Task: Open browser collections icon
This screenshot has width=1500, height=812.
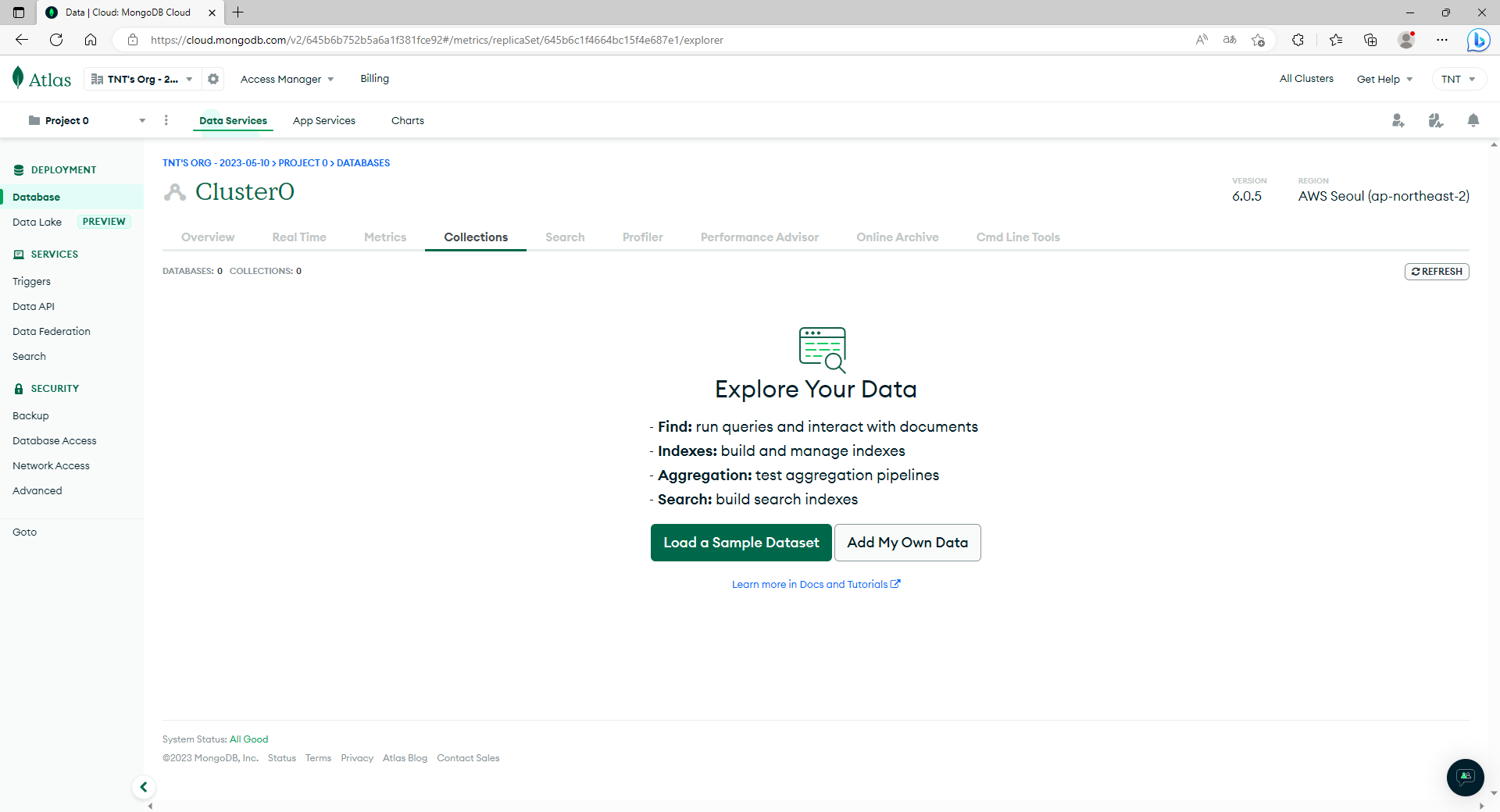Action: [1370, 40]
